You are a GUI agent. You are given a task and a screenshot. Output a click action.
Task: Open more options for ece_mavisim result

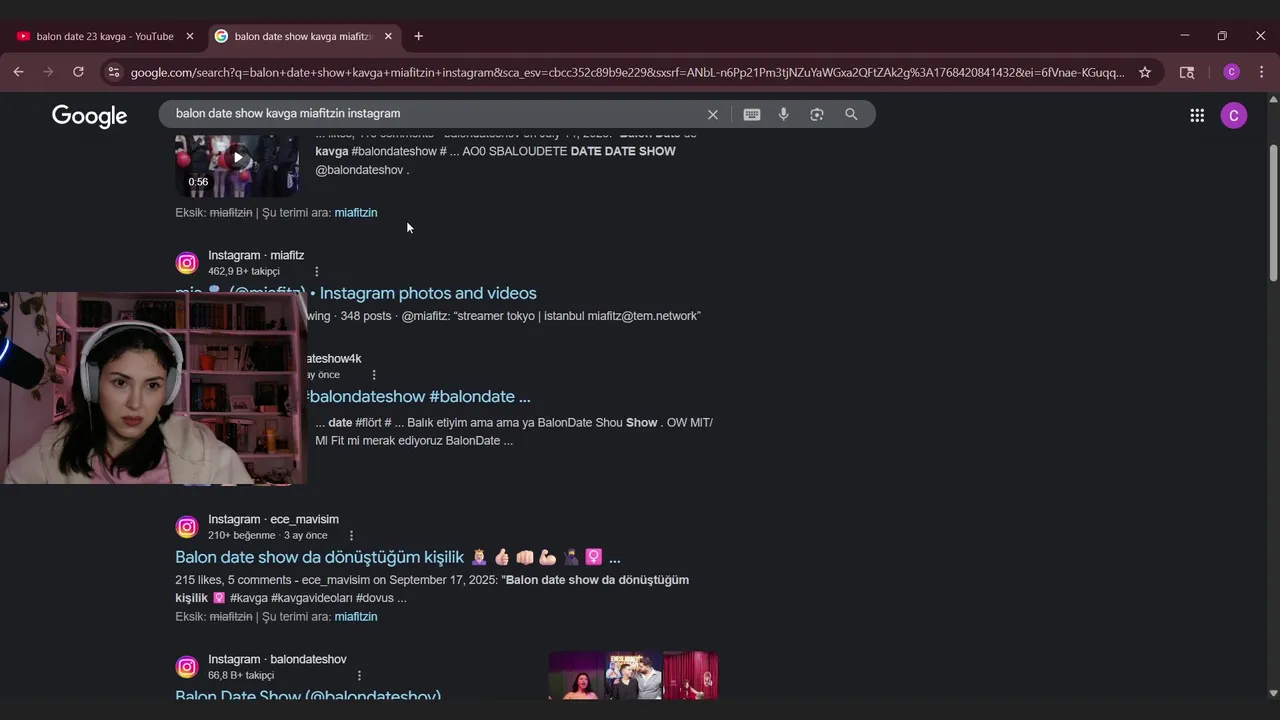(x=351, y=535)
